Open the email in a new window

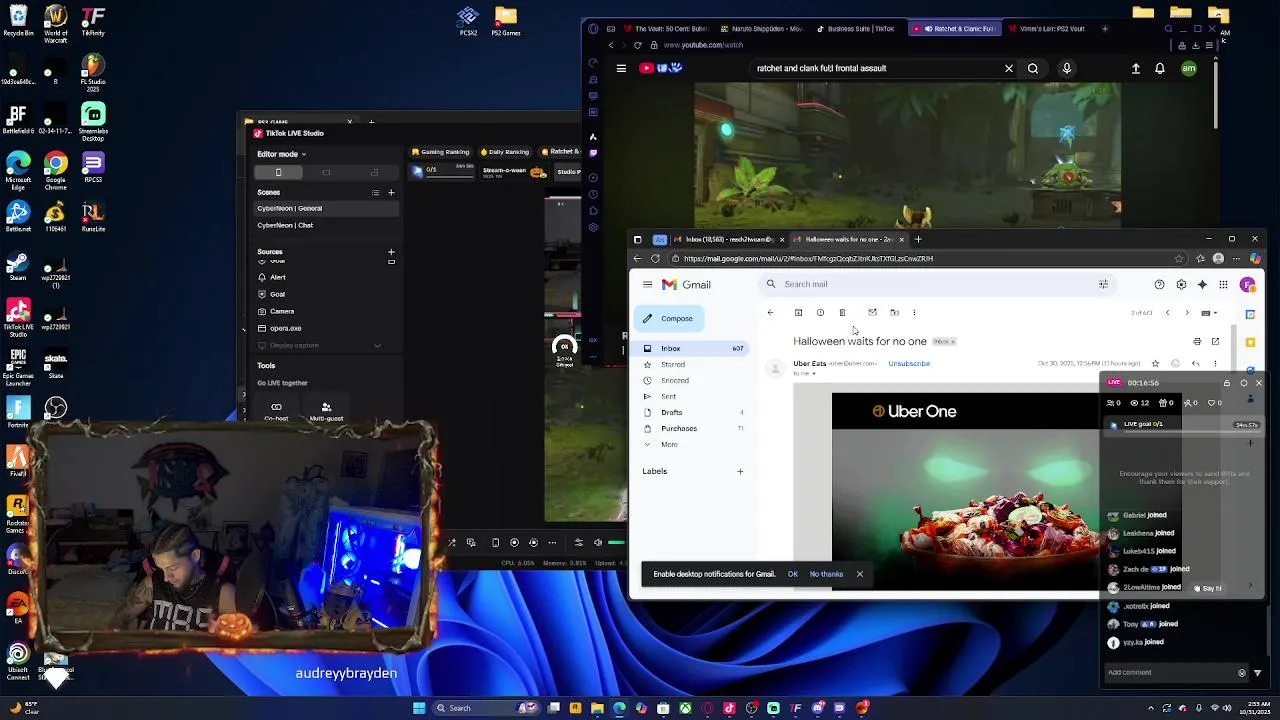click(1215, 342)
